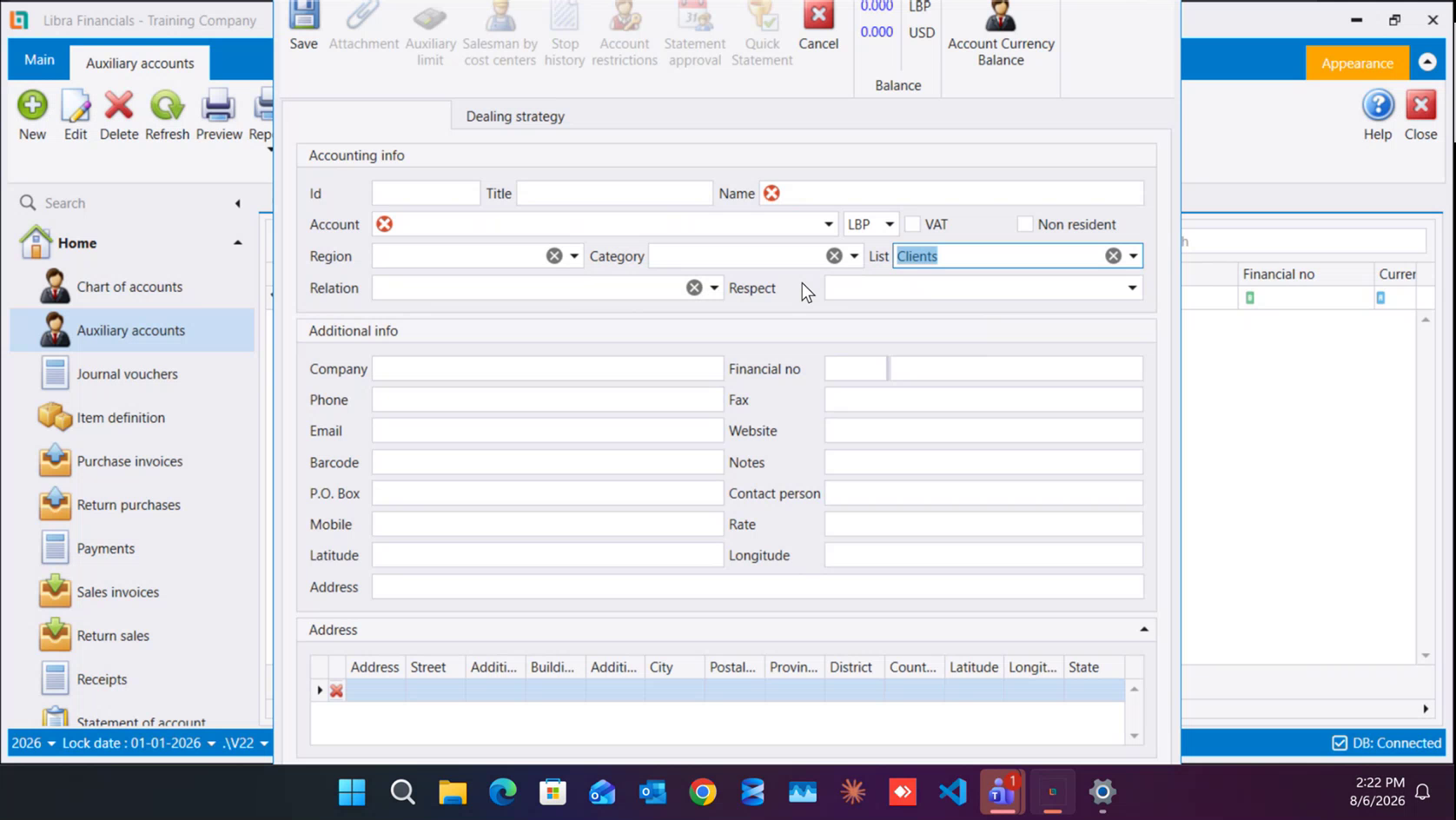Viewport: 1456px width, 820px height.
Task: Switch to the Auxiliary accounts ribbon tab
Action: click(140, 63)
